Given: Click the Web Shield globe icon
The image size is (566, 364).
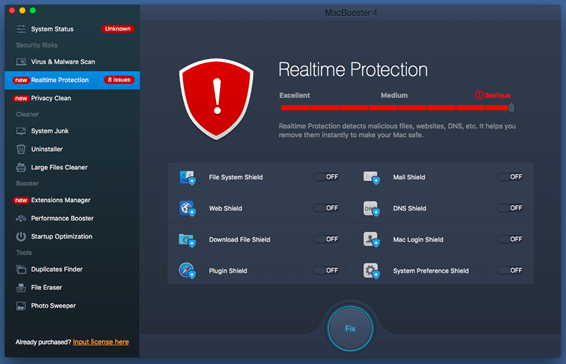Looking at the screenshot, I should click(187, 208).
